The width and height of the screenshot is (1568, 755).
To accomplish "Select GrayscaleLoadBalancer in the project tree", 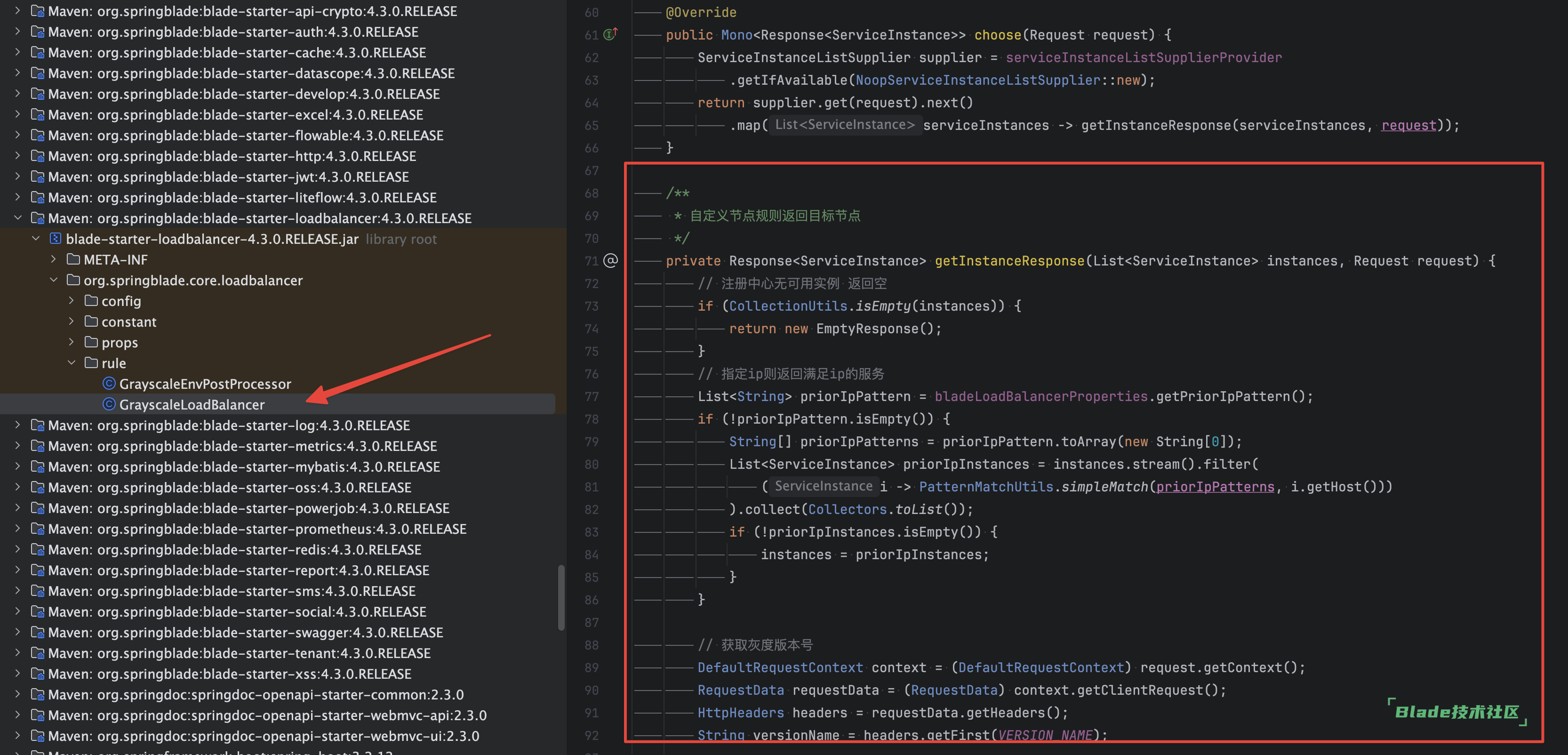I will [x=278, y=404].
